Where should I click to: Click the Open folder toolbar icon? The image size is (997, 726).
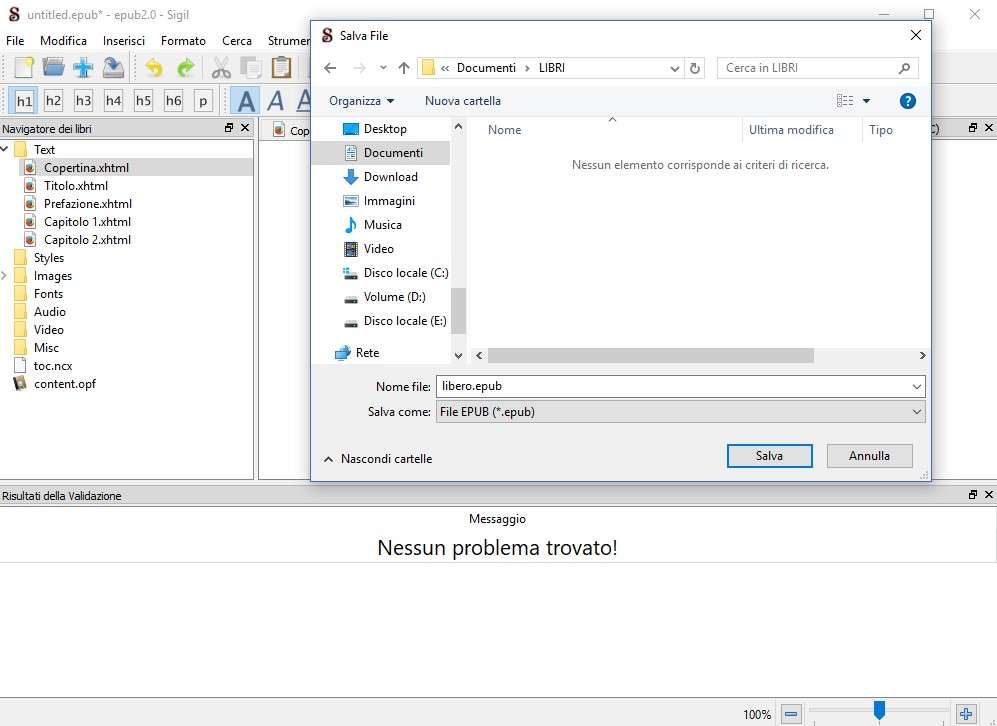(x=53, y=68)
